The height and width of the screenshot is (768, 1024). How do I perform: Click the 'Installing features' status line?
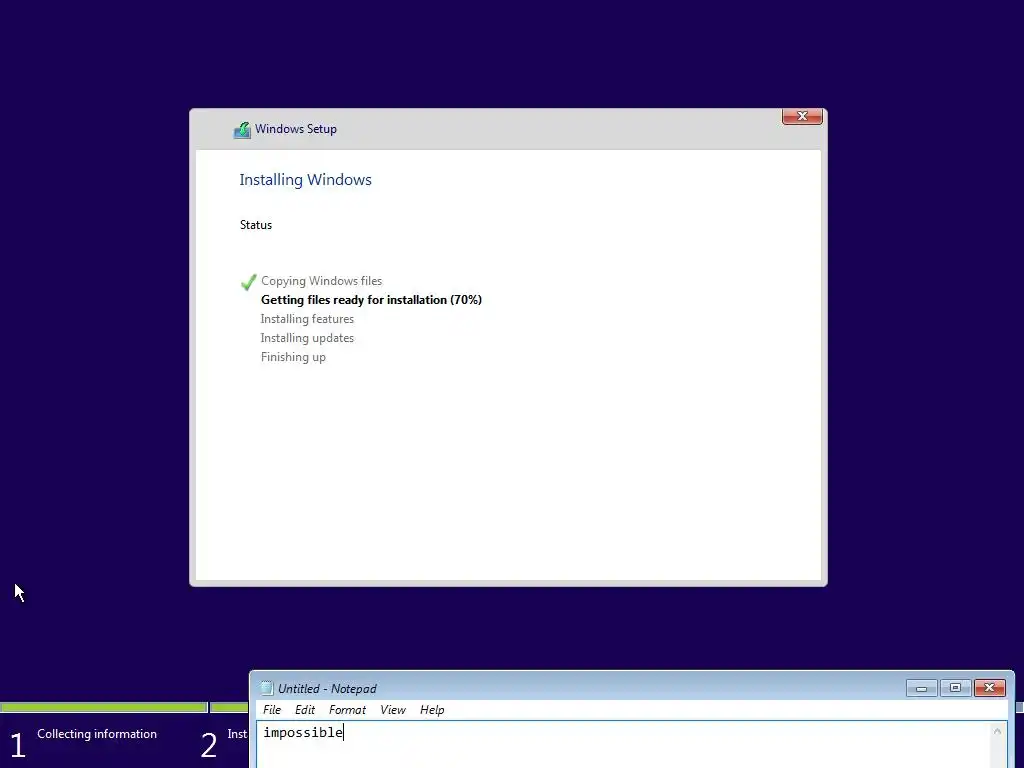[x=307, y=319]
